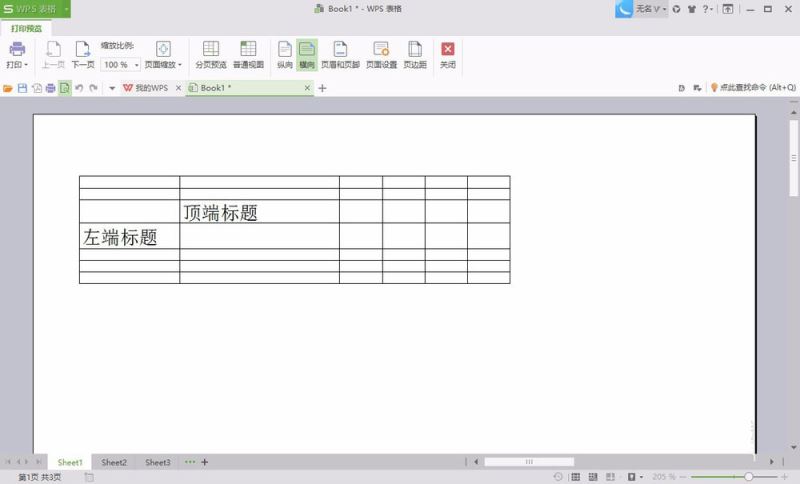Image resolution: width=800 pixels, height=484 pixels.
Task: Click the 顶端标题 cell text in preview
Action: (220, 213)
